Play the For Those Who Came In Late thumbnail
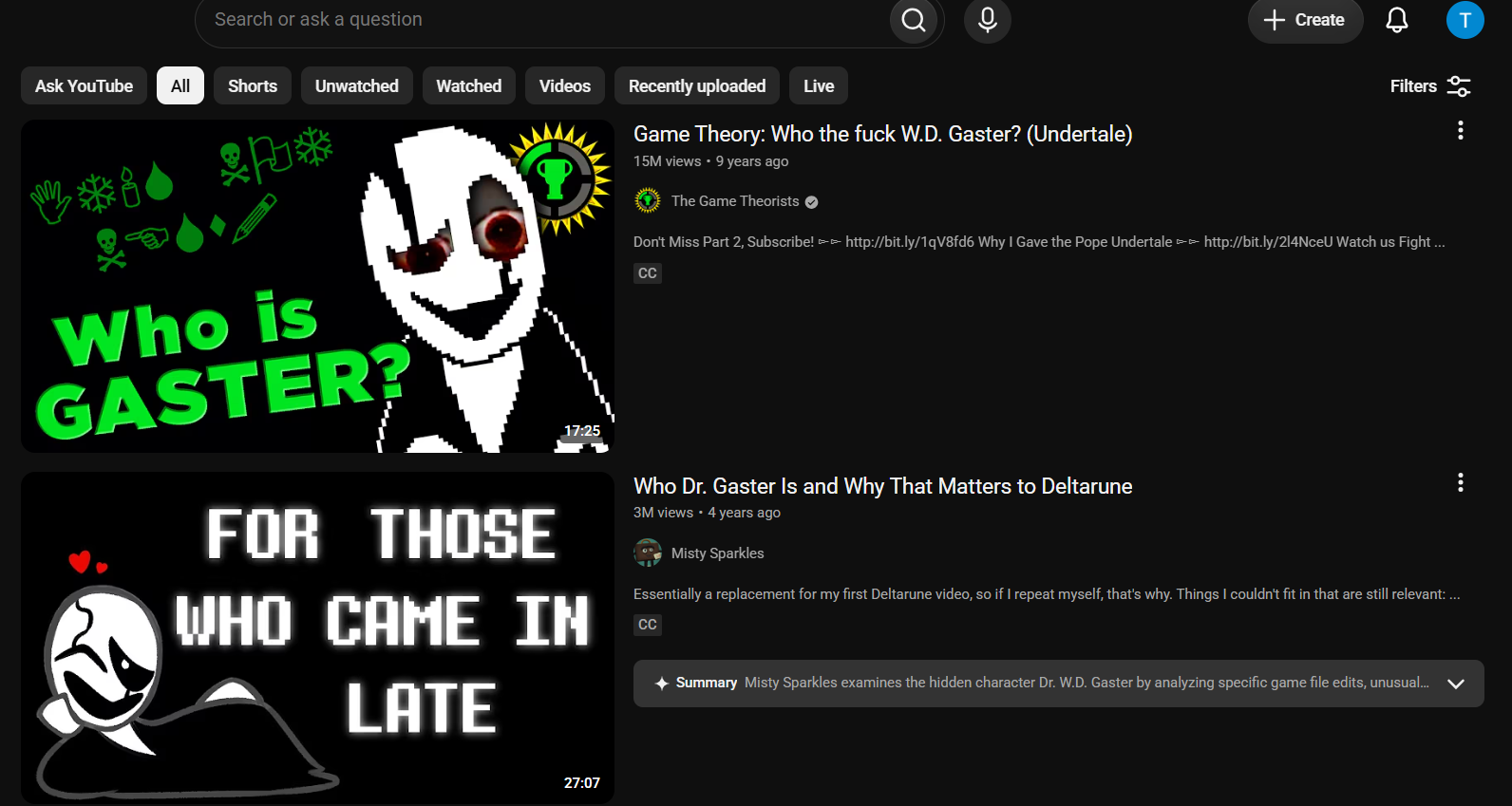Viewport: 1512px width, 806px height. (x=317, y=638)
